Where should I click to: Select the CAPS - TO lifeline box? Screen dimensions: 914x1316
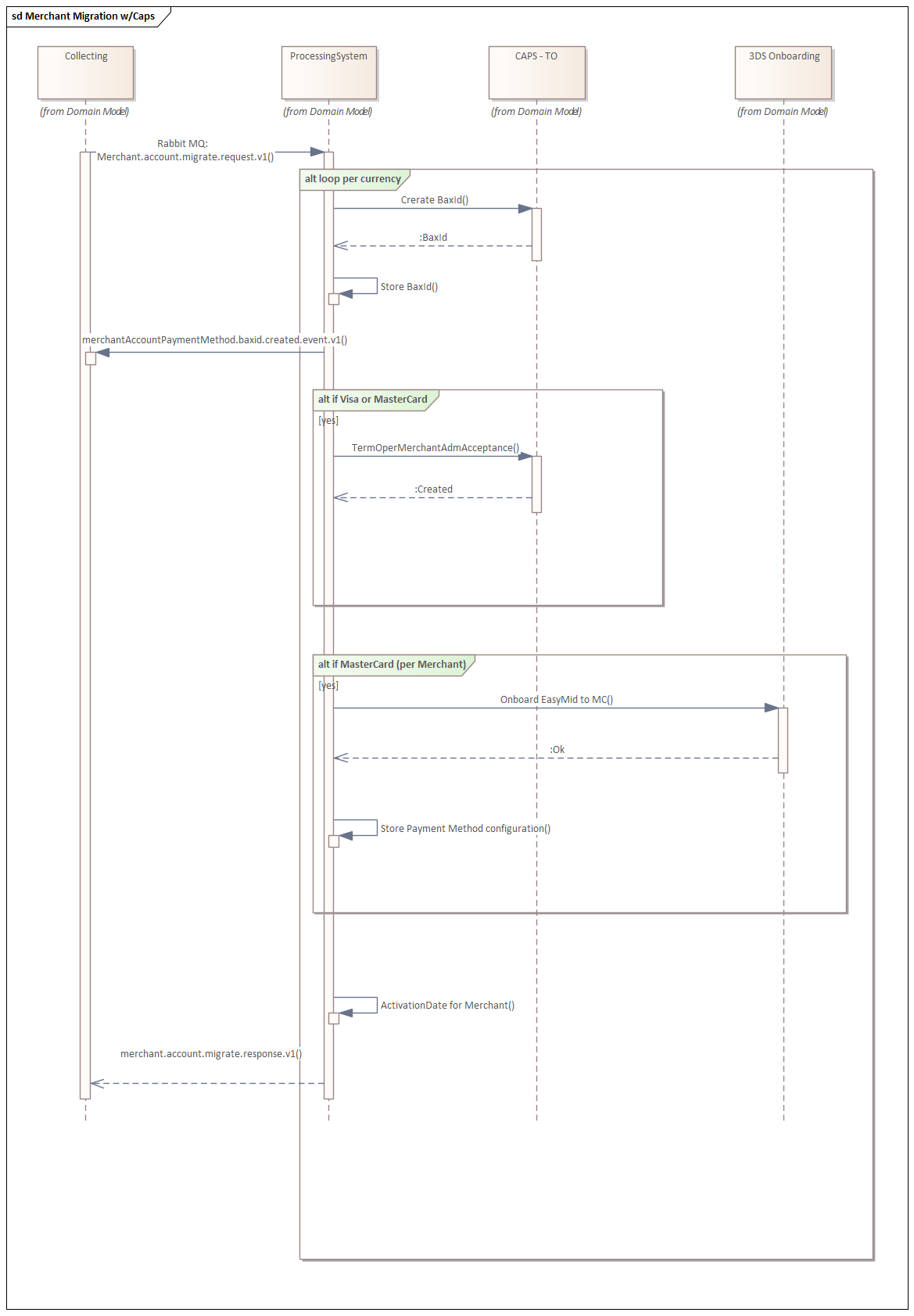pyautogui.click(x=537, y=73)
